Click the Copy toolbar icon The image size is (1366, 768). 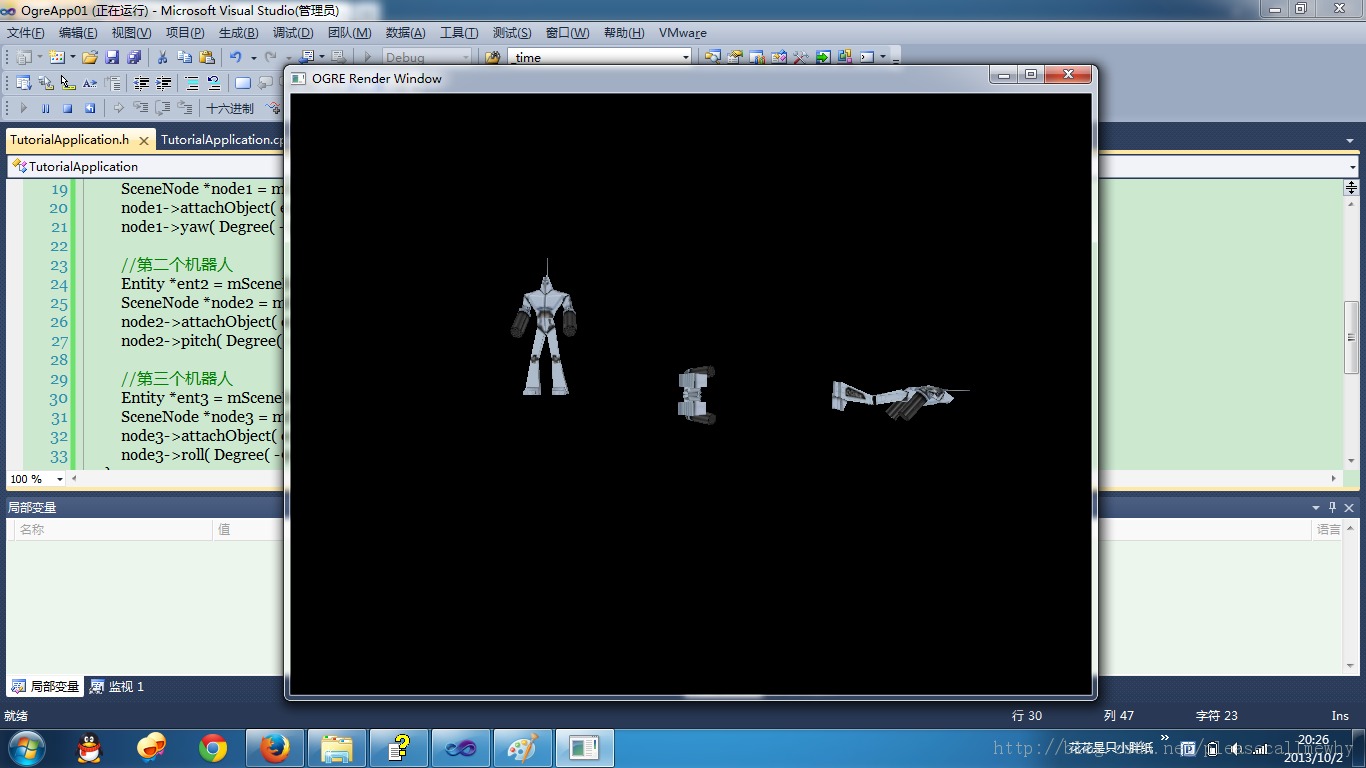click(184, 57)
